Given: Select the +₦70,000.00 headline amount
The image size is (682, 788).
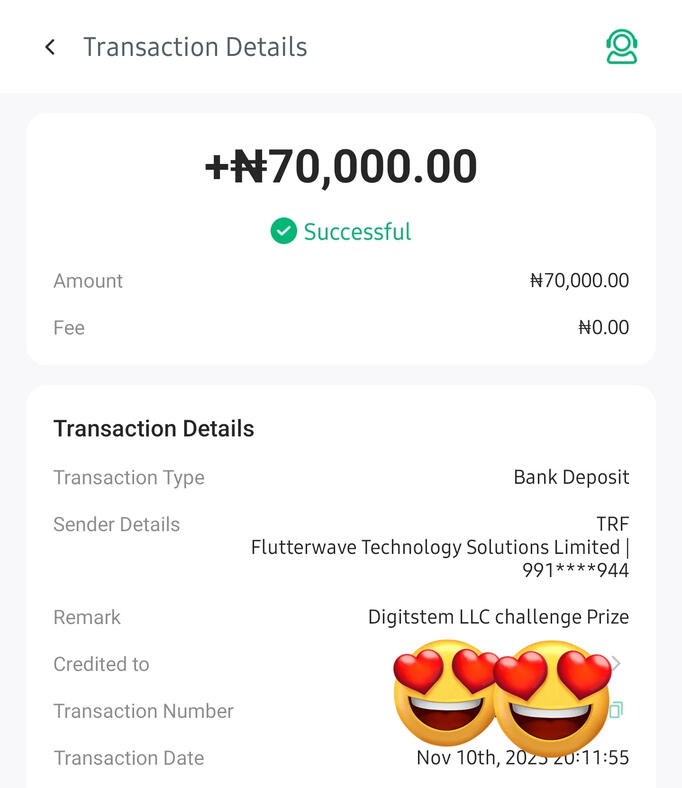Looking at the screenshot, I should click(341, 167).
